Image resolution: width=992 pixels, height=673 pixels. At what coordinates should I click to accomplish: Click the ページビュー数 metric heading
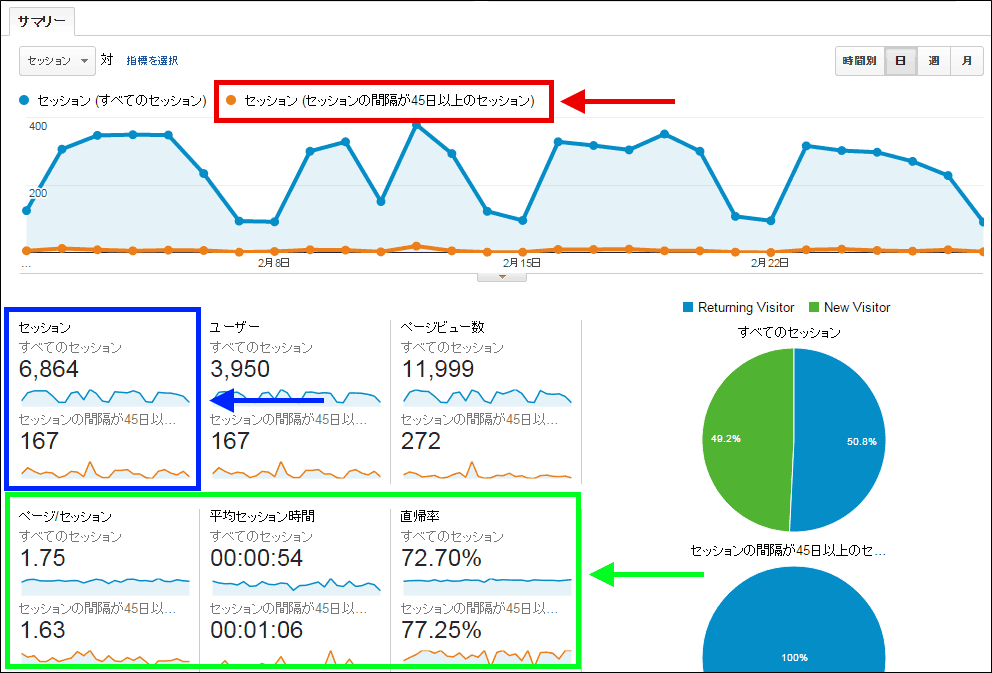coord(443,327)
